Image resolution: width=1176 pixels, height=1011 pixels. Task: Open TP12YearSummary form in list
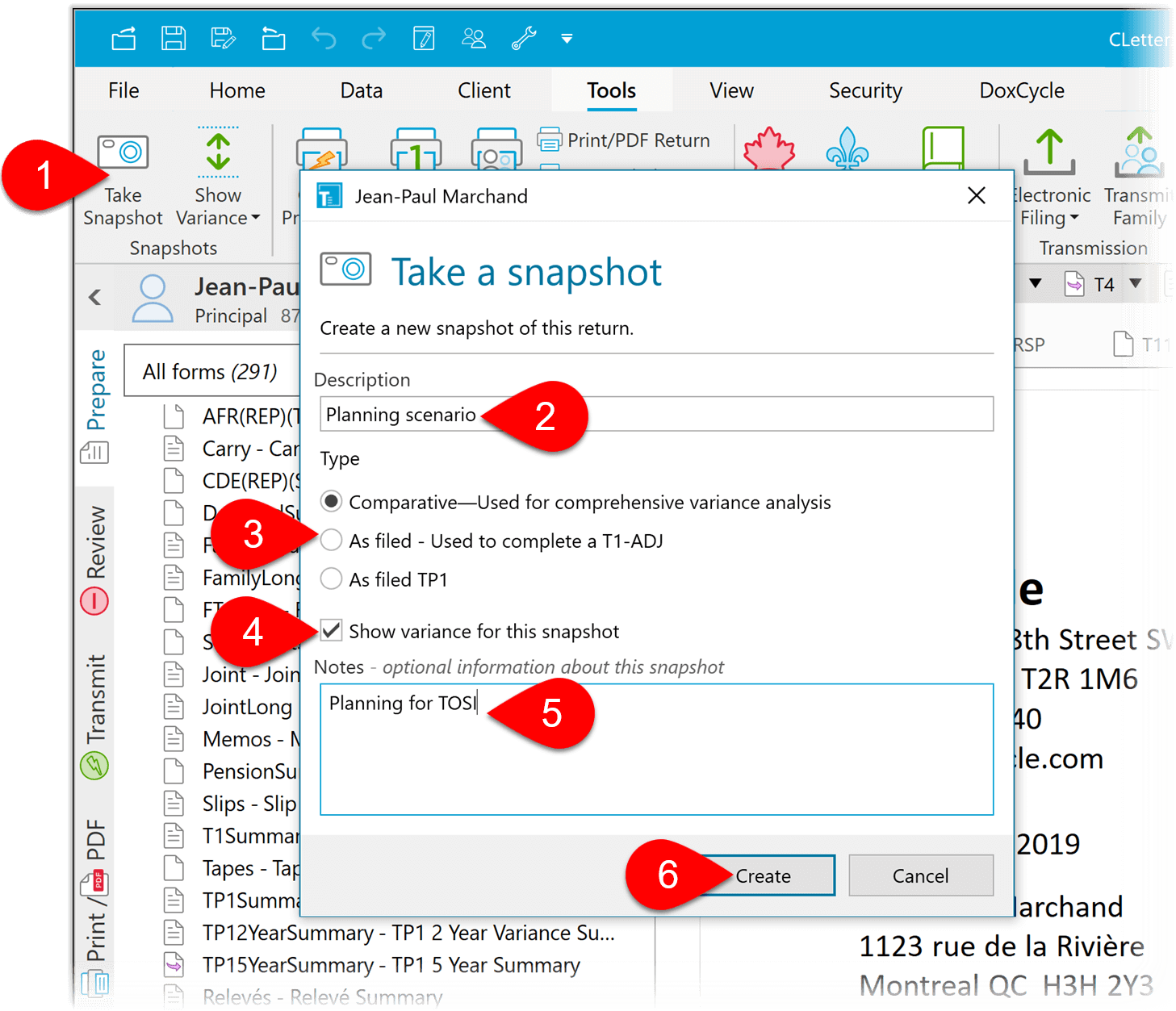(390, 933)
